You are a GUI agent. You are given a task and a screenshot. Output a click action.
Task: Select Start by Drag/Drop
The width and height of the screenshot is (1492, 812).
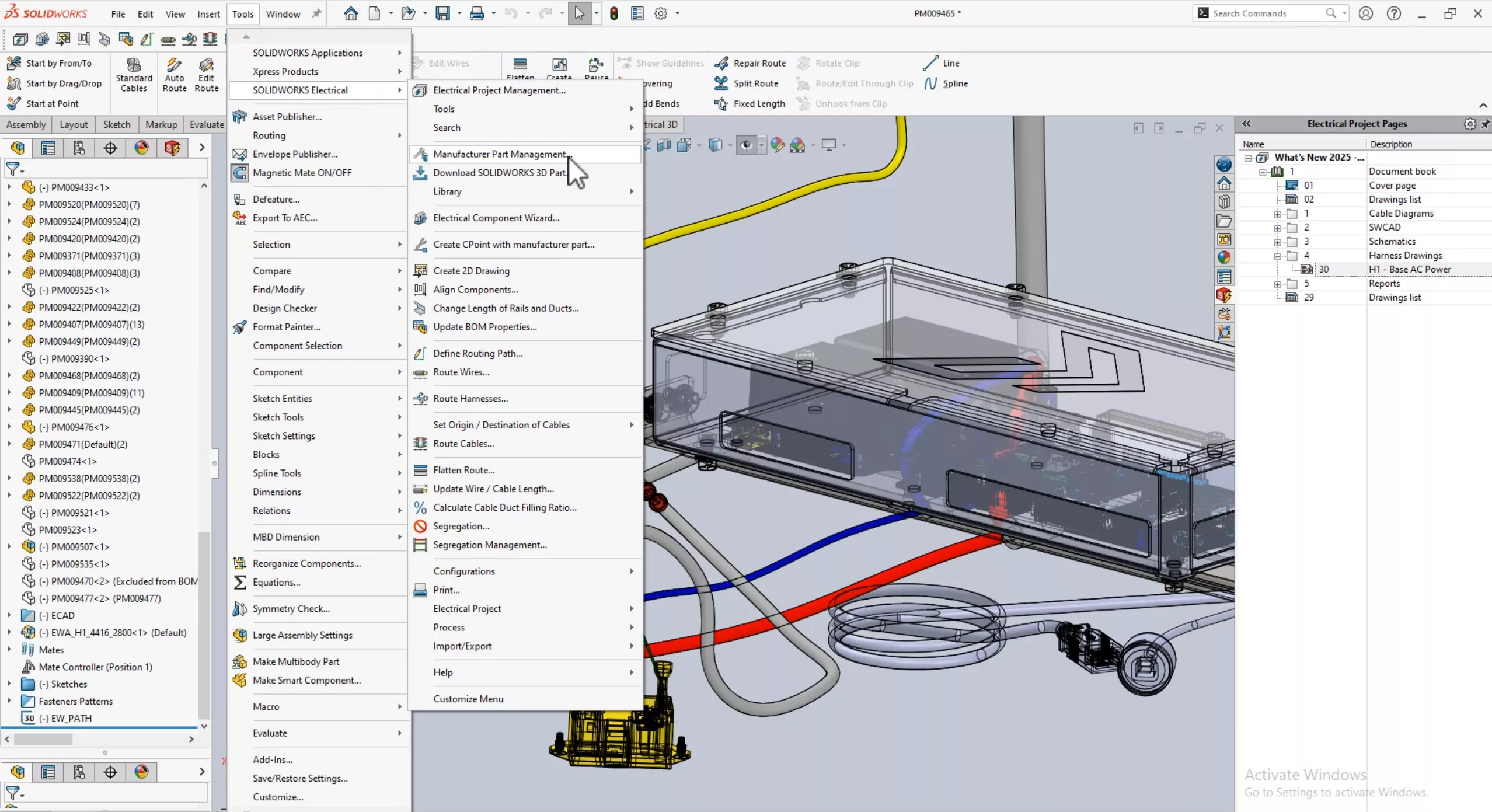(x=55, y=83)
